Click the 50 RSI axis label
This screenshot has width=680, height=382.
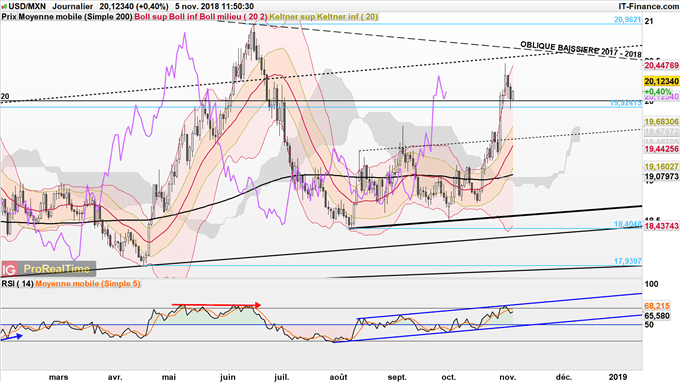(649, 325)
